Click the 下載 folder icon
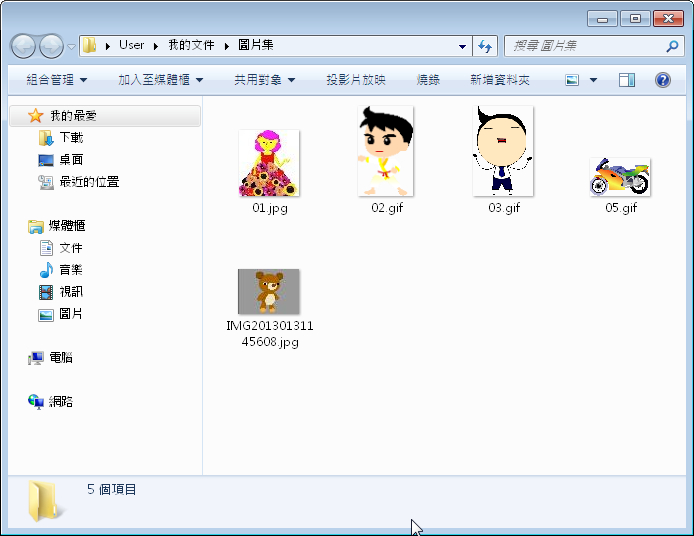 [x=46, y=138]
